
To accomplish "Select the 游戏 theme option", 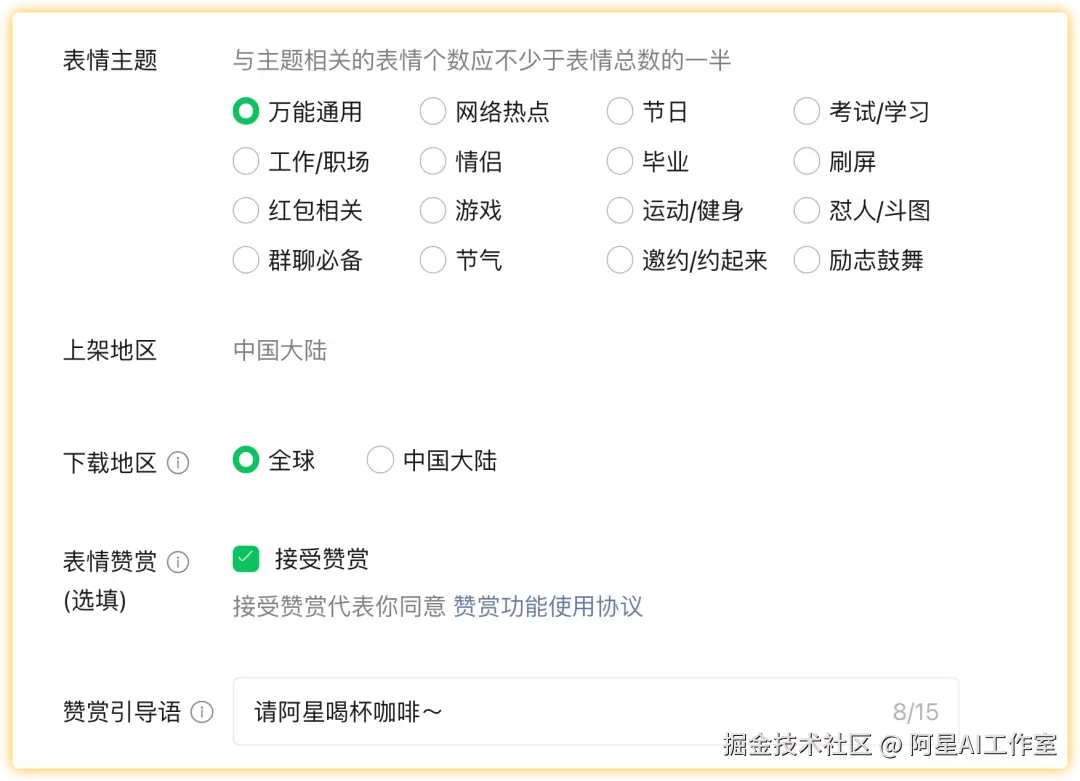I will pos(432,211).
